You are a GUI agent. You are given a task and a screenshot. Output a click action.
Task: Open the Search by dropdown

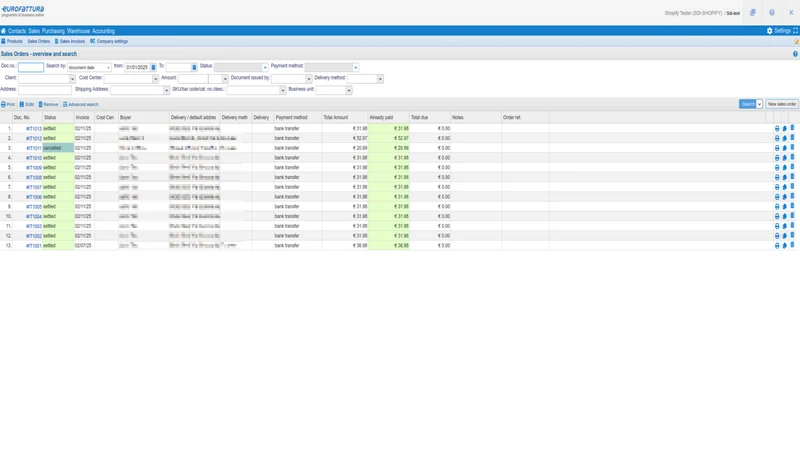89,67
